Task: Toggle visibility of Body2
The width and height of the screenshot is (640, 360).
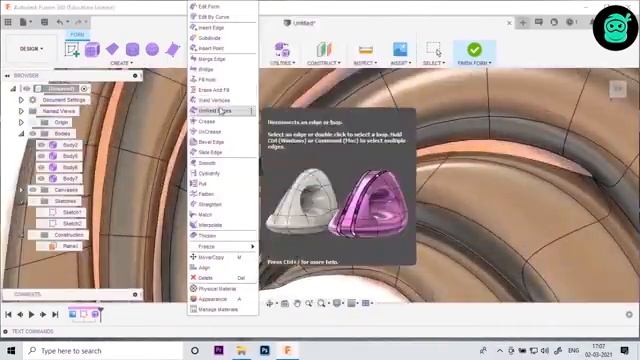Action: tap(41, 145)
